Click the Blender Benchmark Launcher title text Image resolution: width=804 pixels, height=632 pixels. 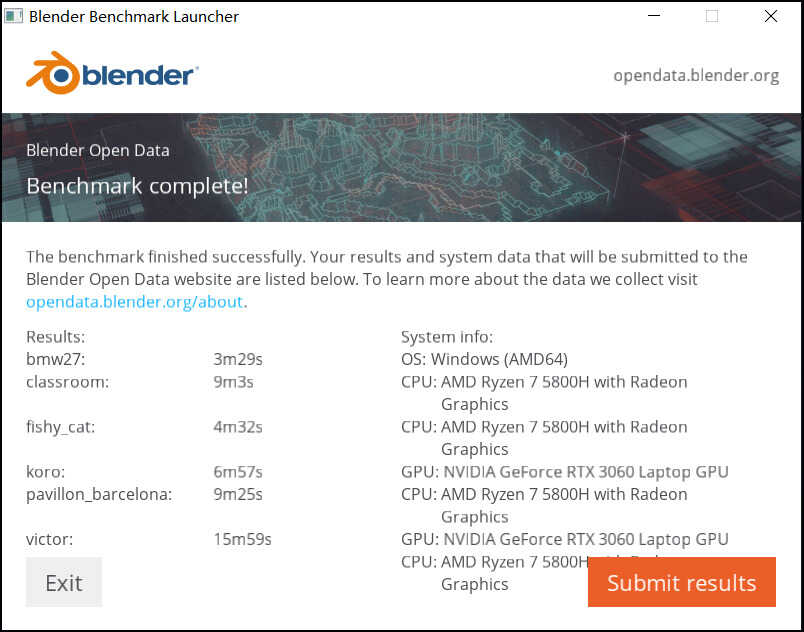(x=134, y=16)
